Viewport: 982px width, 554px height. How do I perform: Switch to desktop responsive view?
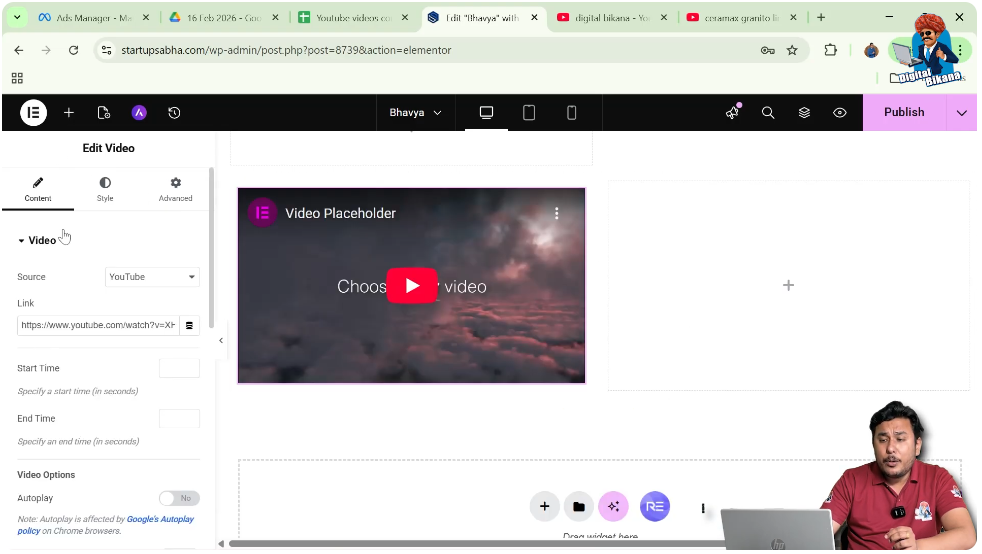(x=487, y=113)
